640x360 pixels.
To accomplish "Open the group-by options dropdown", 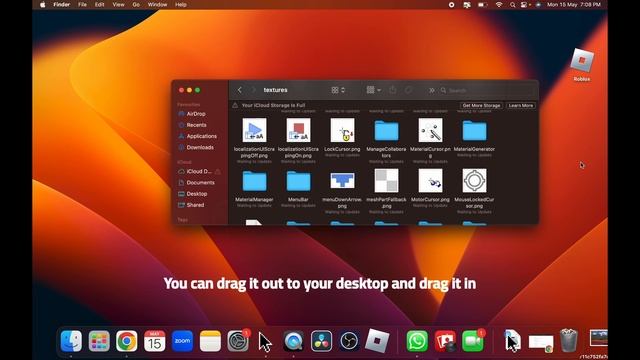I will pos(373,90).
